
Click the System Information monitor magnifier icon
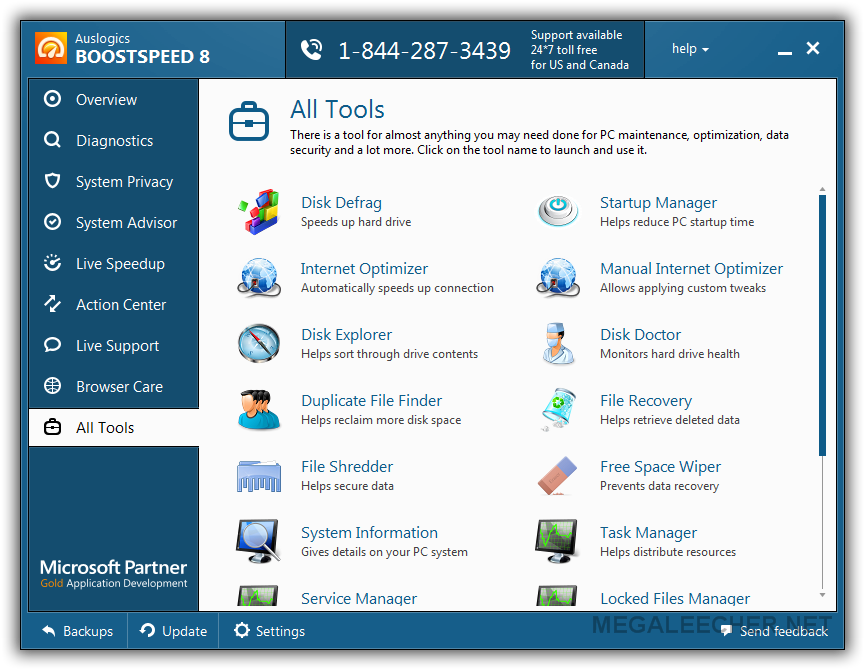(258, 541)
